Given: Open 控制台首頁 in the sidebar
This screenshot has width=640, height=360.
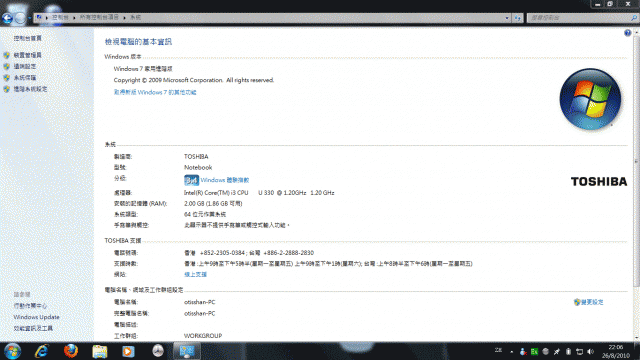Looking at the screenshot, I should pos(27,38).
